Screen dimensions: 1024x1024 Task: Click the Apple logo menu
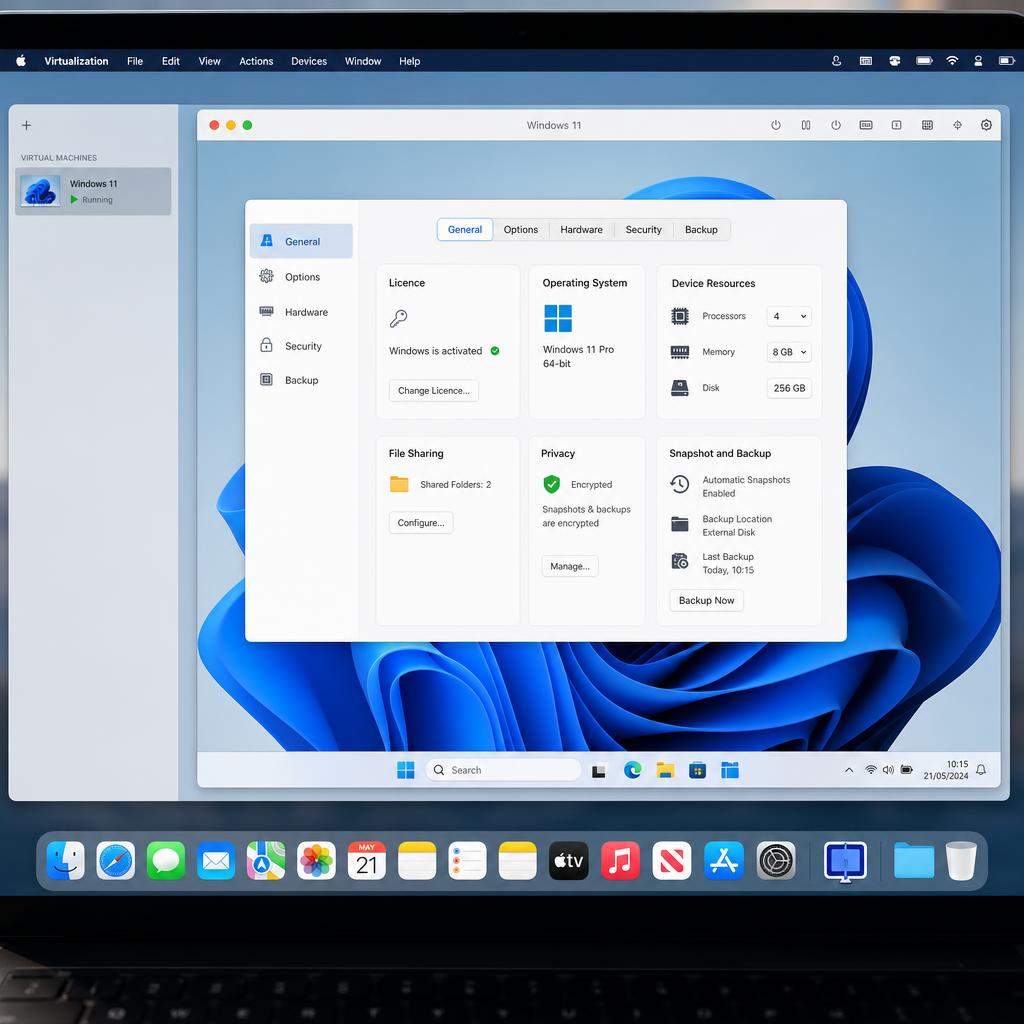21,61
